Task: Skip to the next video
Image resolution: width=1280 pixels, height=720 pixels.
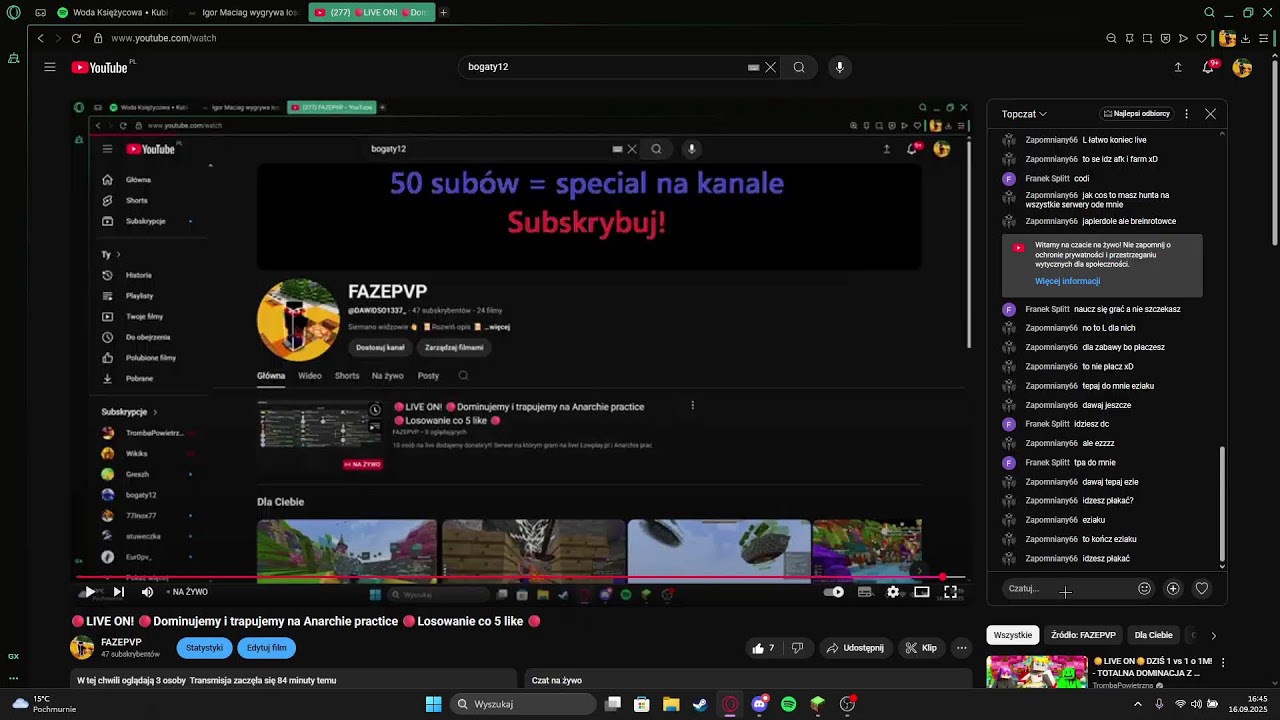Action: click(x=118, y=592)
